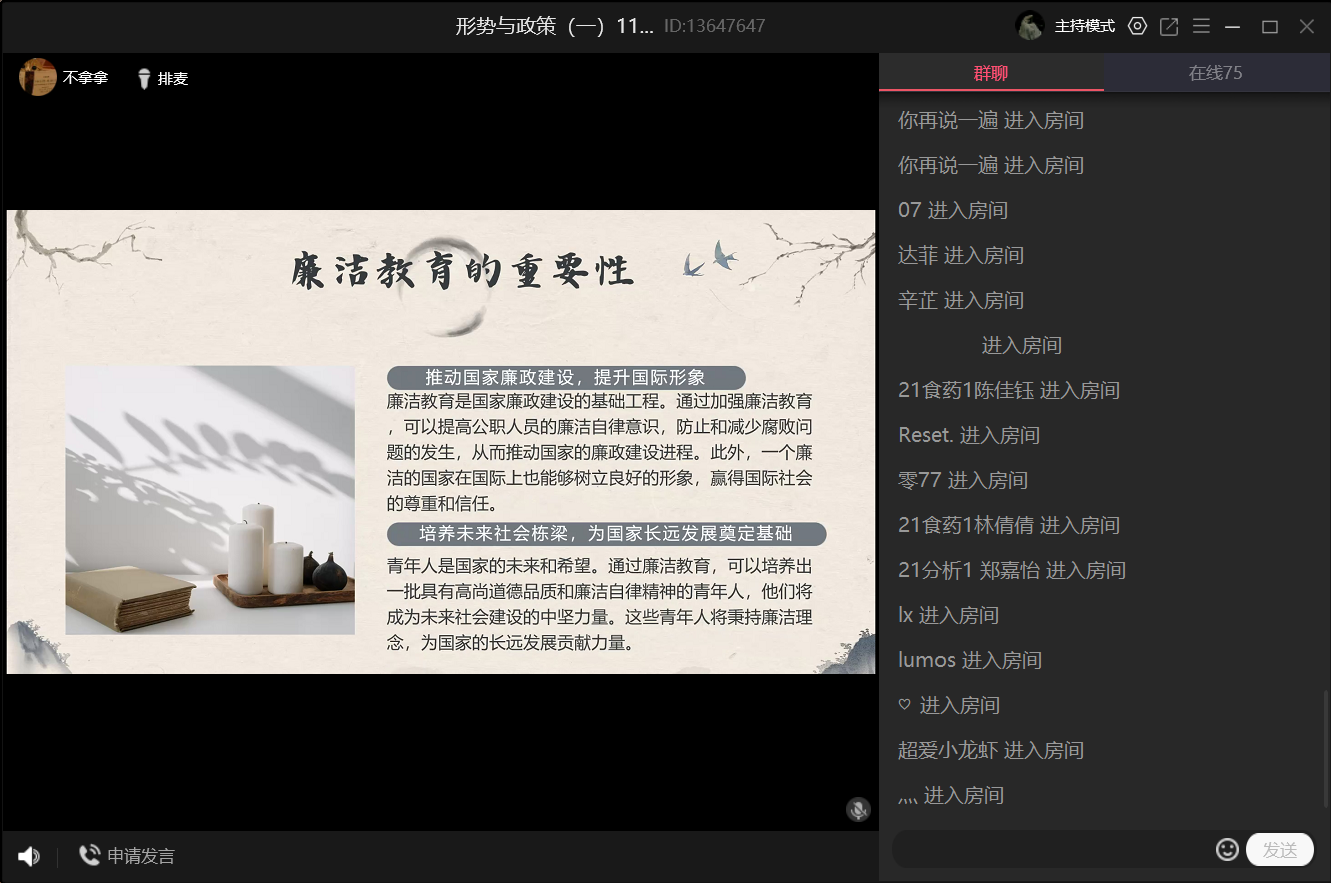Screen dimensions: 1331x883
Task: Click the shared slide 廉洁教育的重要性
Action: pyautogui.click(x=441, y=441)
